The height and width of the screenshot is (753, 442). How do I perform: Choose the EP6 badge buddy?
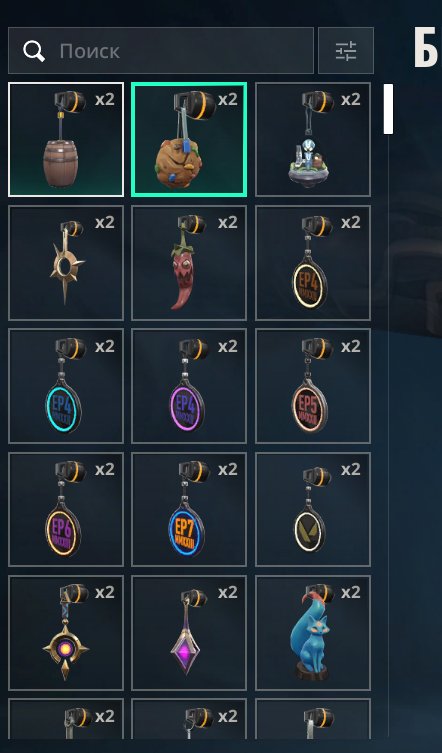tap(66, 510)
